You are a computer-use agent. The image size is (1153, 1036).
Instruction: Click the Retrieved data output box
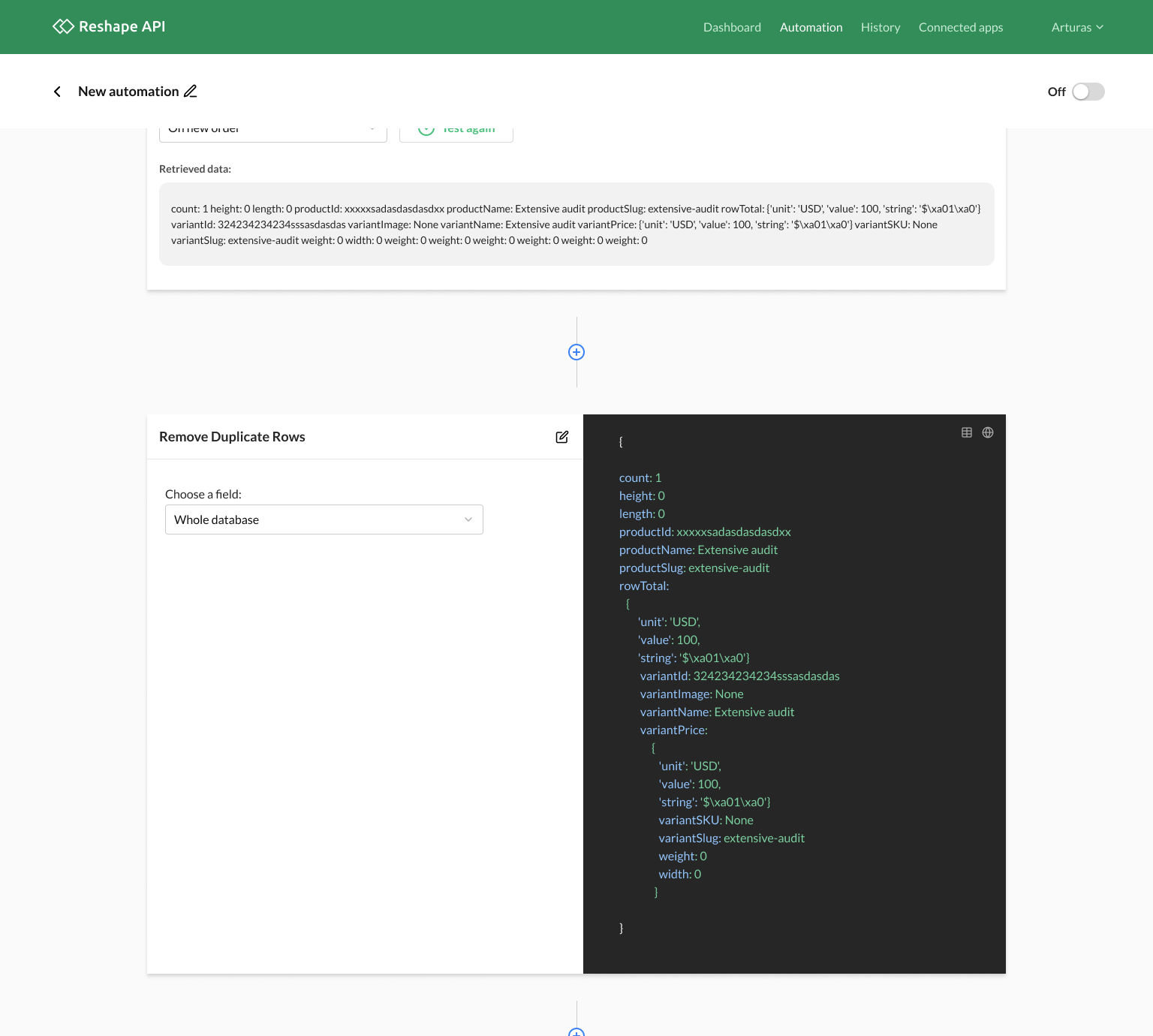click(x=576, y=224)
